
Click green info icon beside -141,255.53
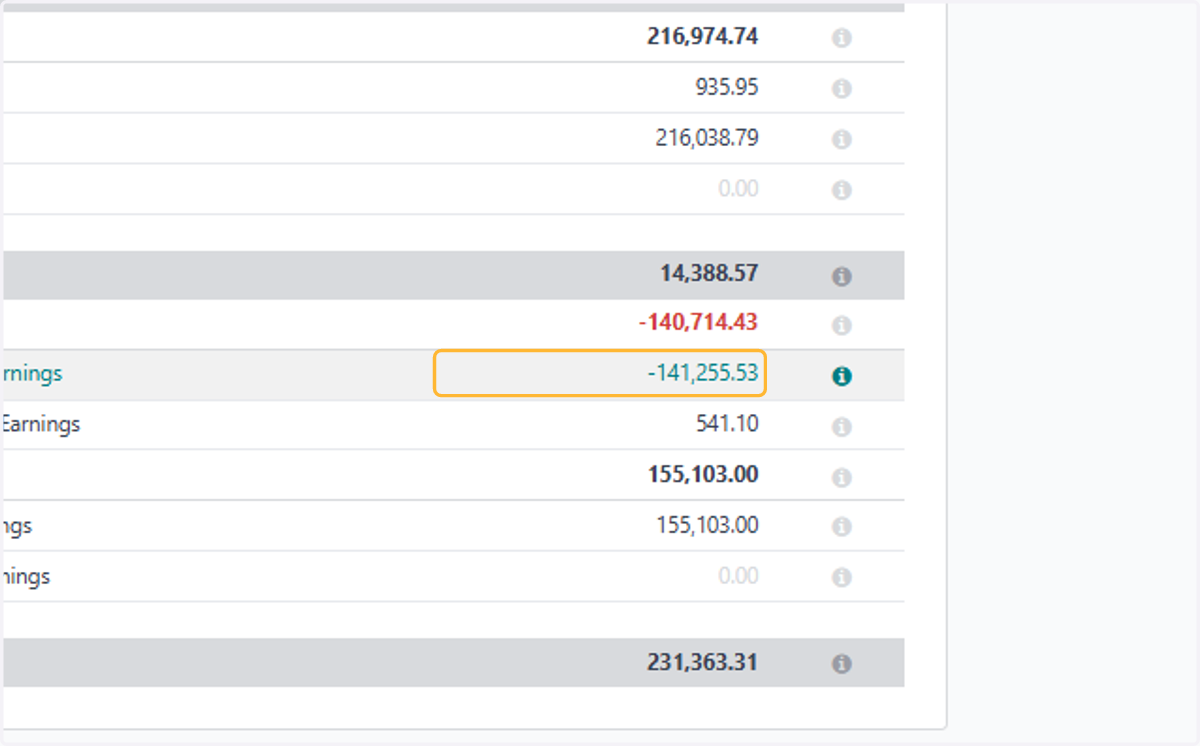click(842, 376)
